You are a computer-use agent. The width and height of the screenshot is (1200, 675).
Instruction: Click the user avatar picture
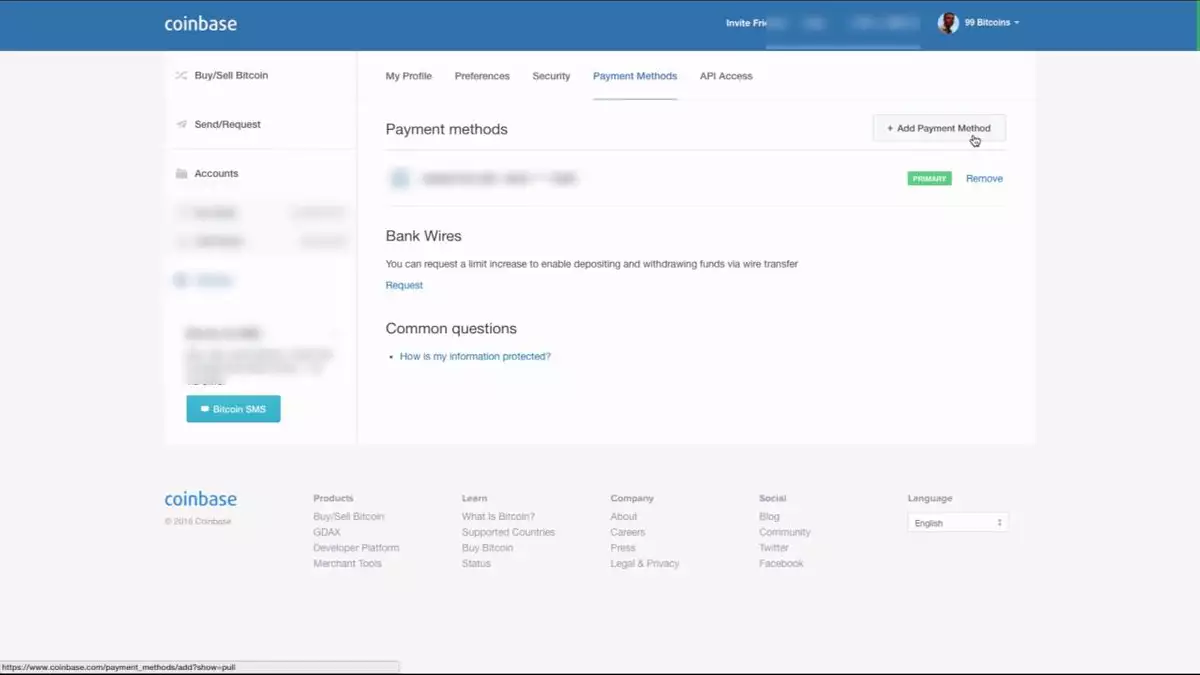pos(948,23)
